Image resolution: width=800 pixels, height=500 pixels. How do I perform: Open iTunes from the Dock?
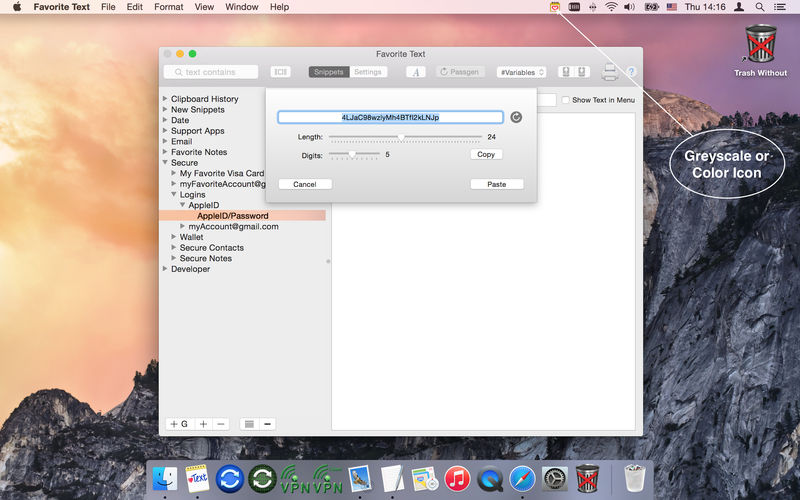pos(457,479)
